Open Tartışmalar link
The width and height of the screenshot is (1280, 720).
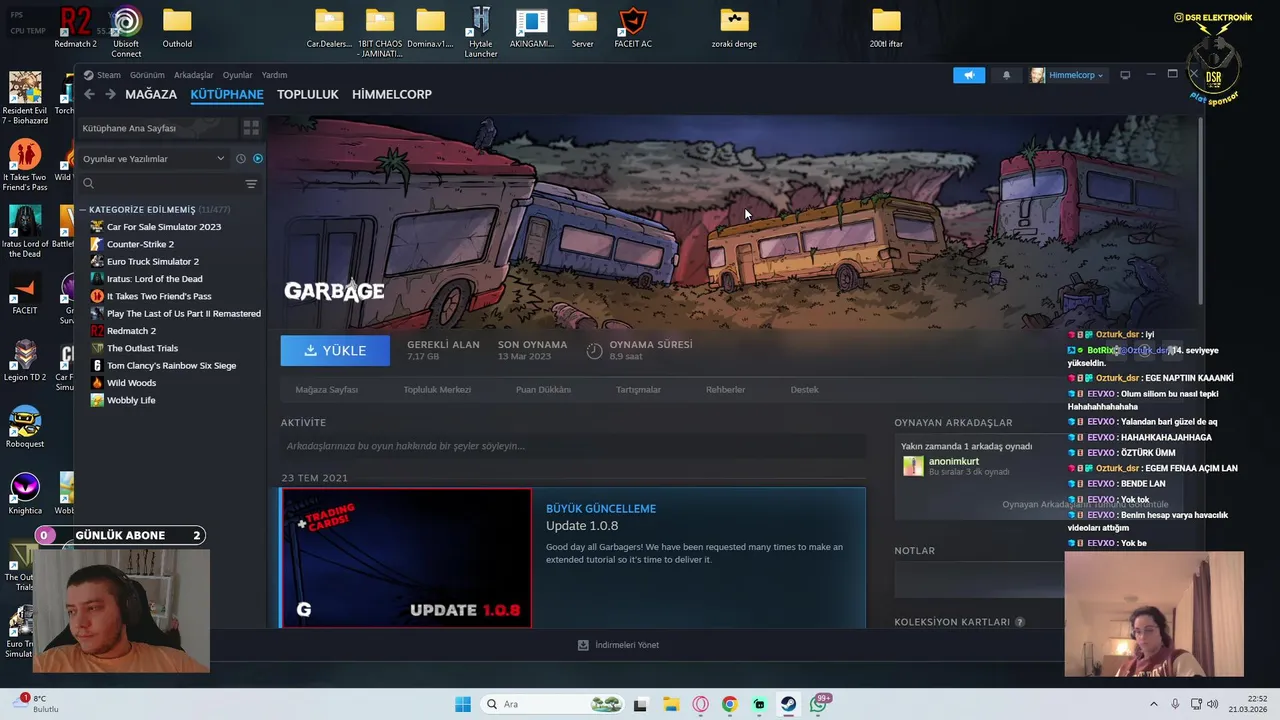[x=638, y=390]
